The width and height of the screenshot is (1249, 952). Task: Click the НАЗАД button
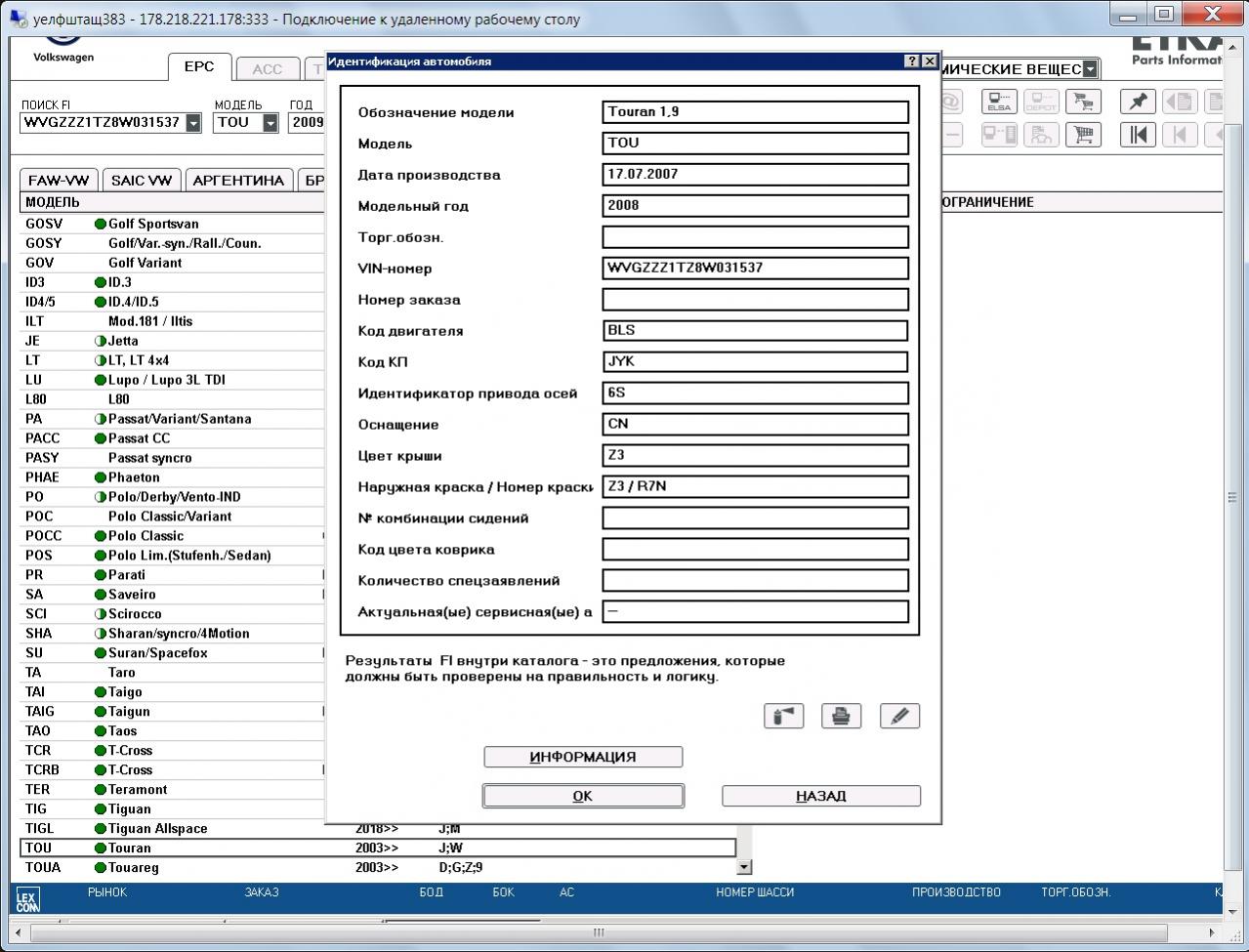(821, 796)
